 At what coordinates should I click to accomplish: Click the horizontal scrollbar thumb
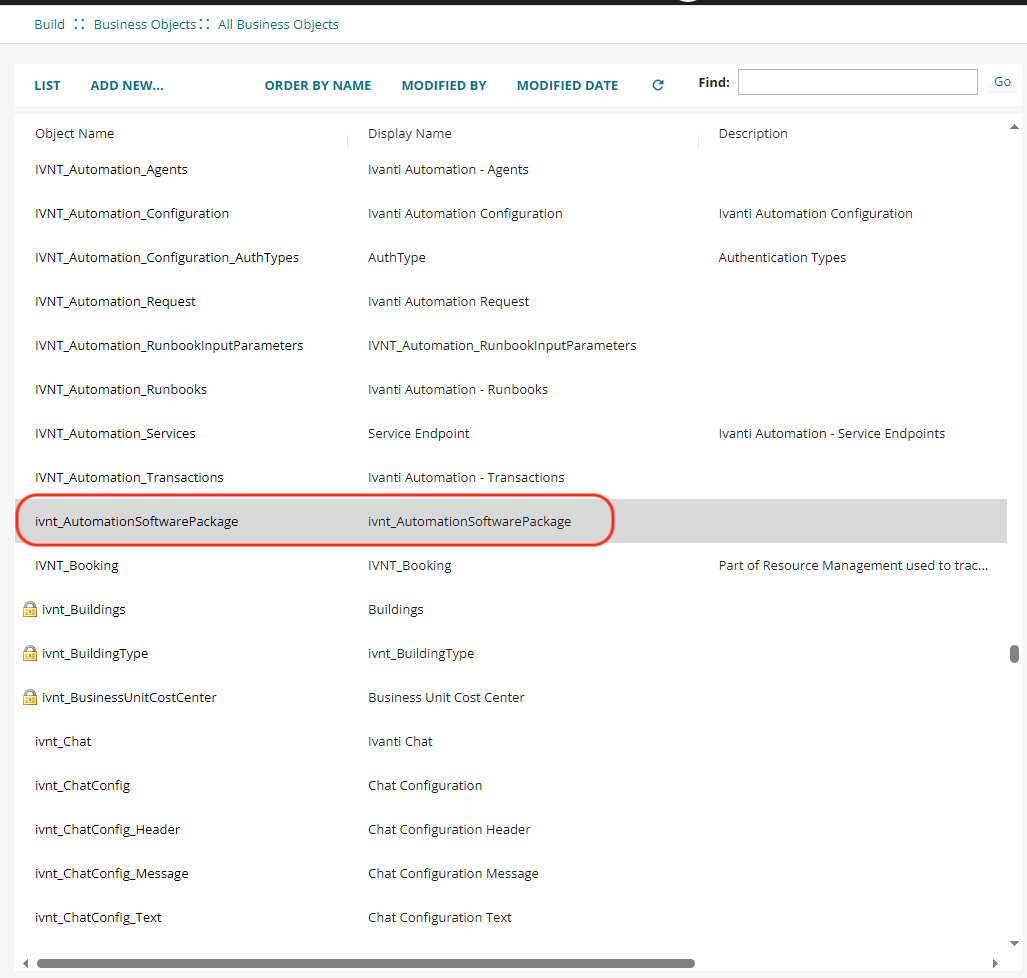(x=365, y=964)
